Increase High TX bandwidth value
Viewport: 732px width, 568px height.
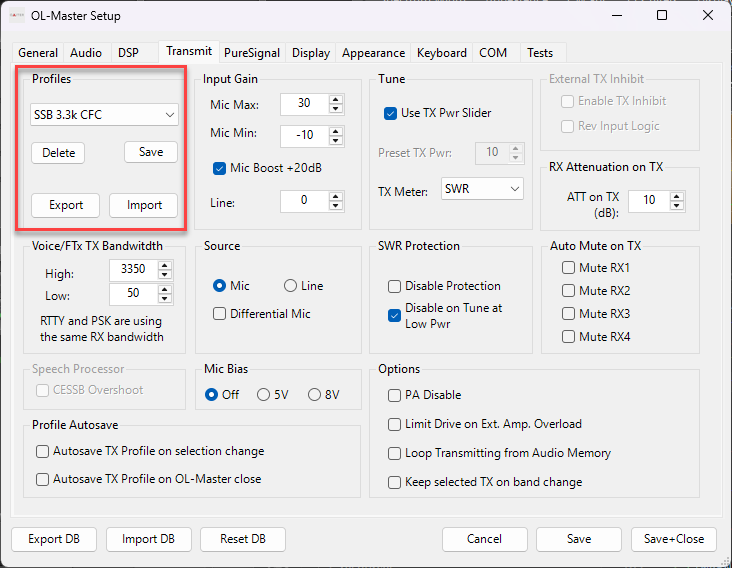165,266
